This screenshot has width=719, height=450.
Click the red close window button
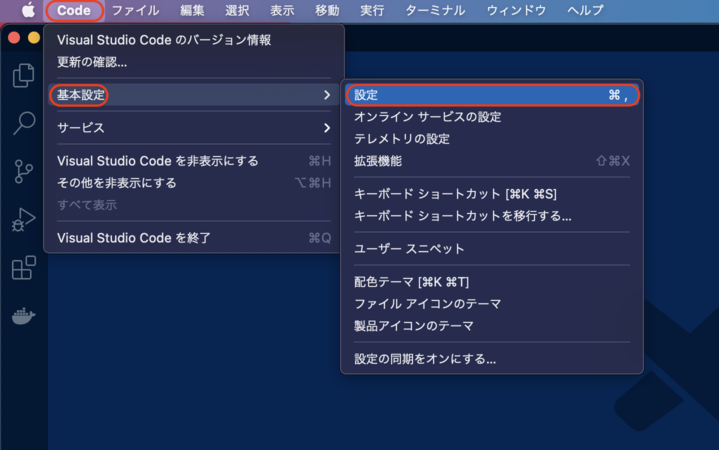click(14, 38)
